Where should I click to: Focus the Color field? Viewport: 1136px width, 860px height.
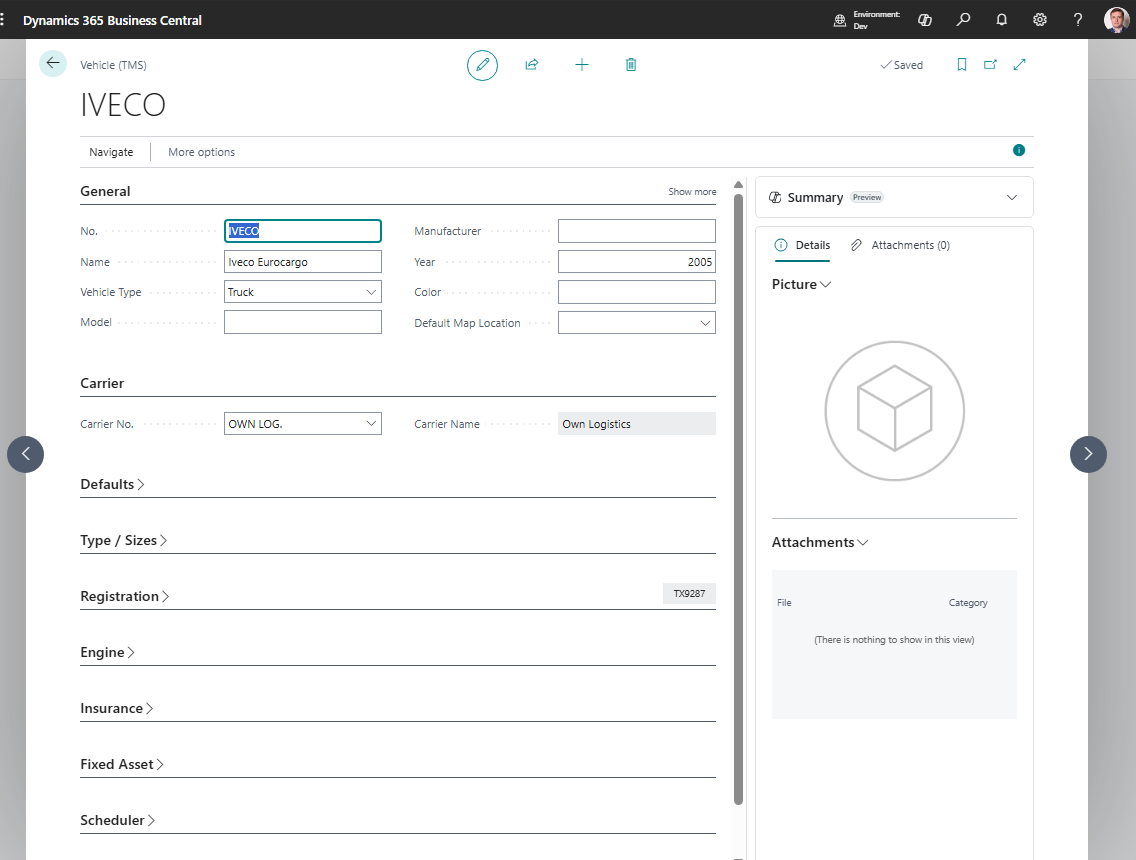pyautogui.click(x=637, y=292)
